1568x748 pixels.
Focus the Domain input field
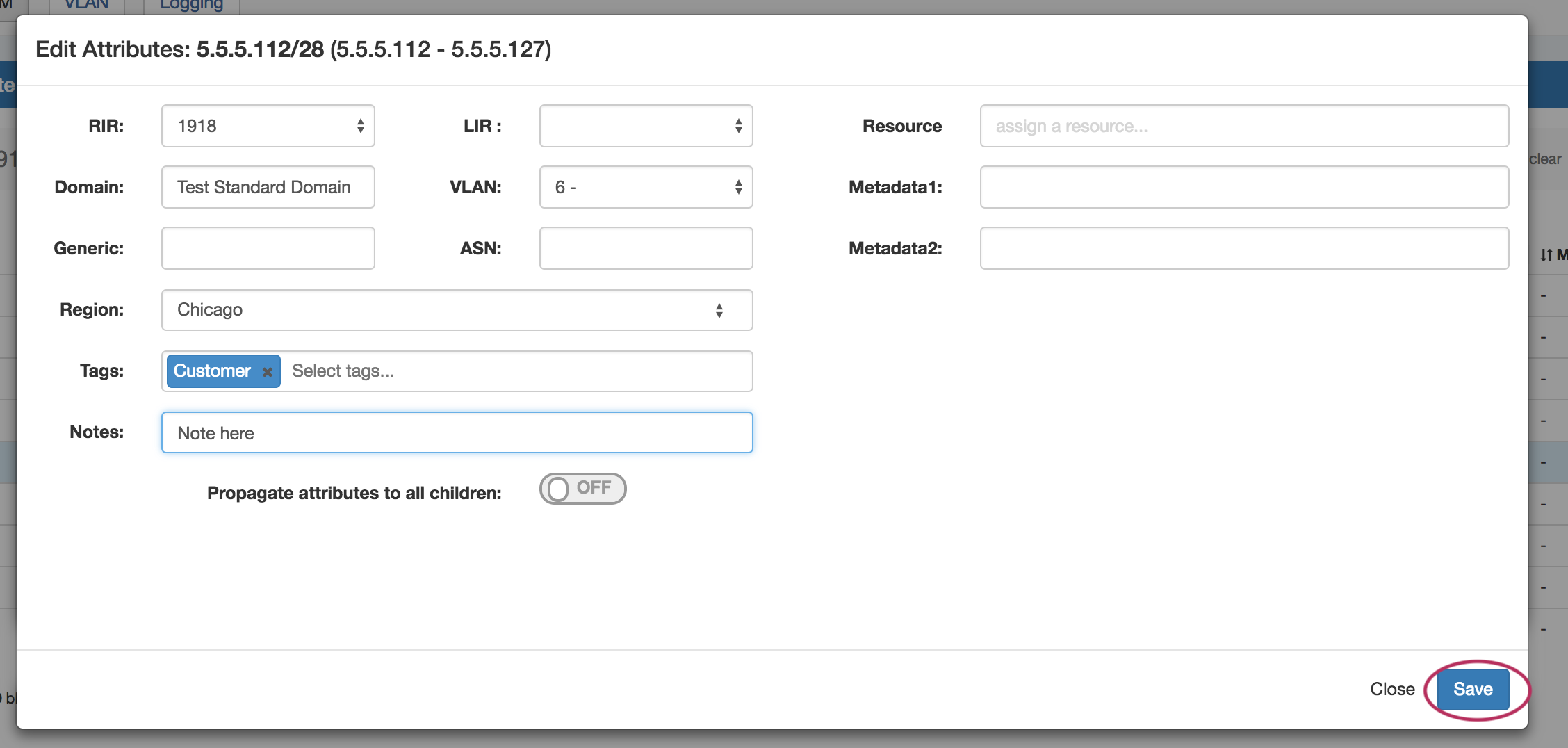[268, 187]
